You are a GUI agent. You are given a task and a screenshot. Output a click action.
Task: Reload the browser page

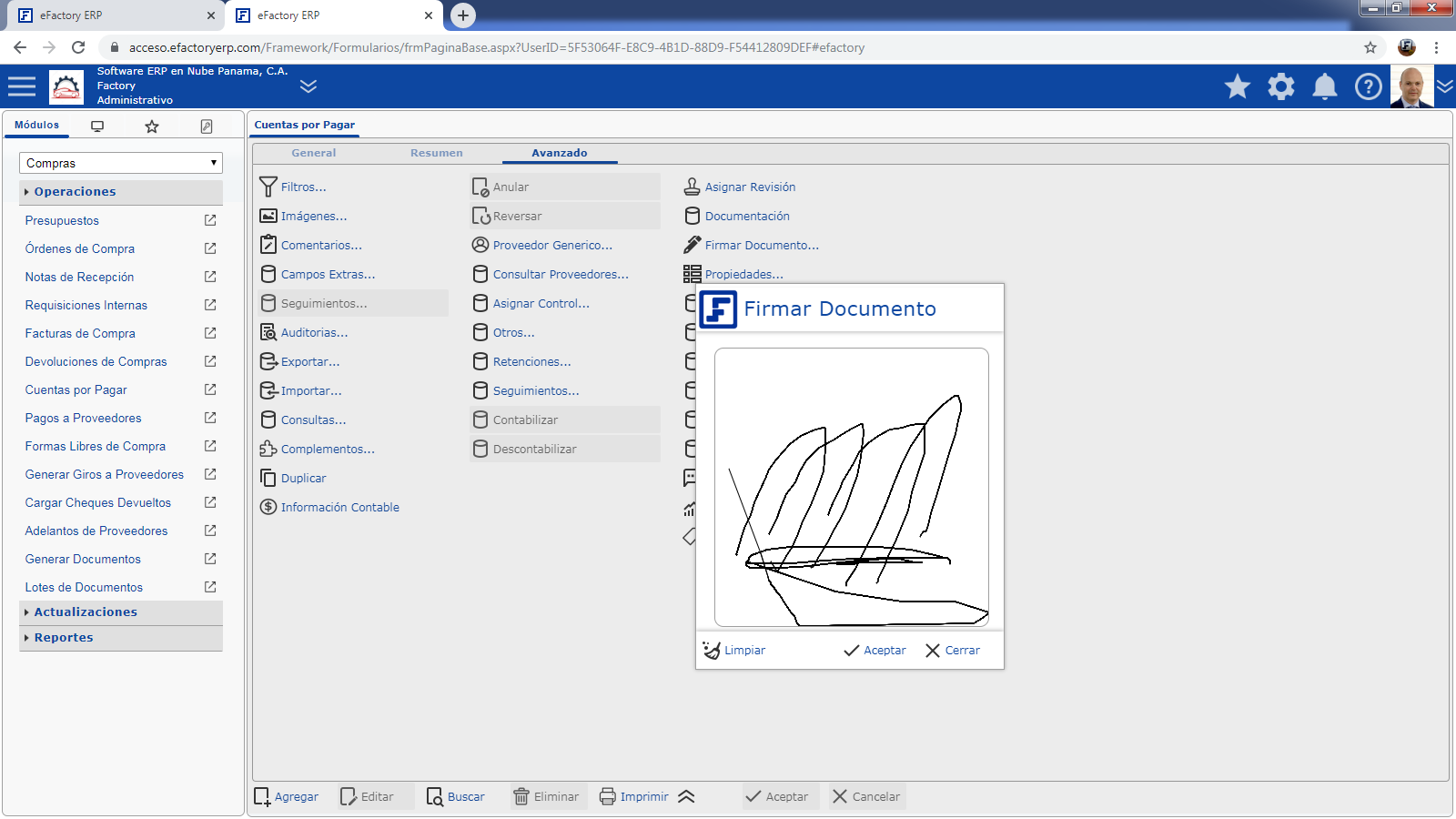[78, 47]
